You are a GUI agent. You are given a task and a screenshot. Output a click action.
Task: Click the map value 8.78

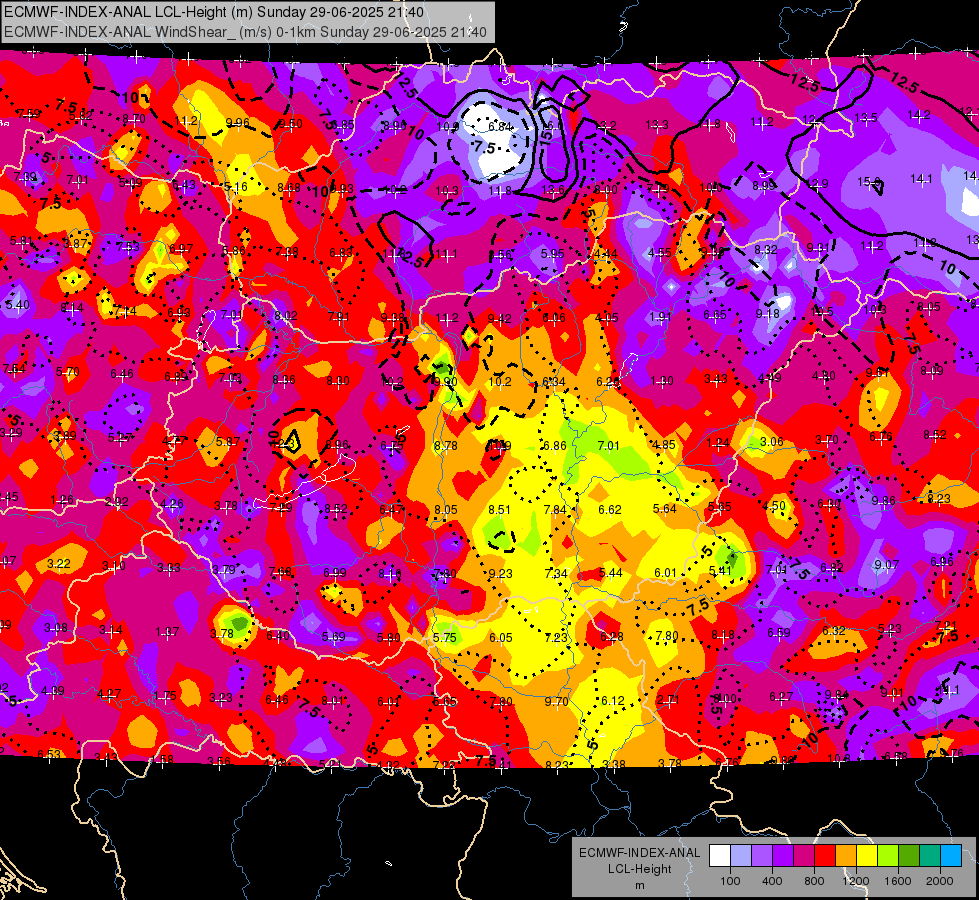(x=446, y=445)
